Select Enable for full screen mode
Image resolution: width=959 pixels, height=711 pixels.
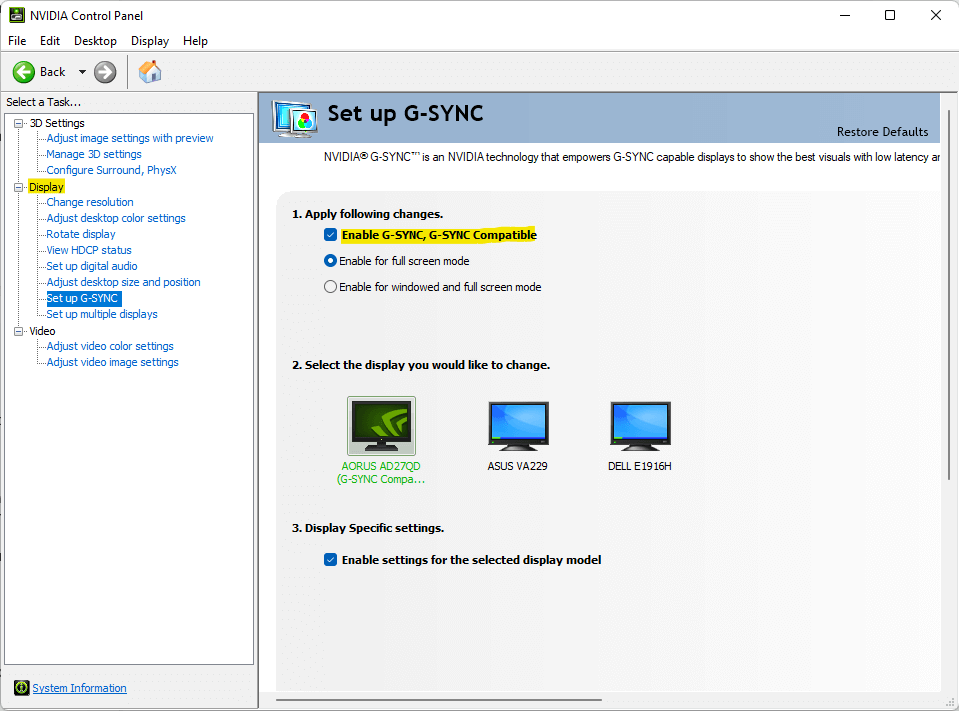(330, 261)
